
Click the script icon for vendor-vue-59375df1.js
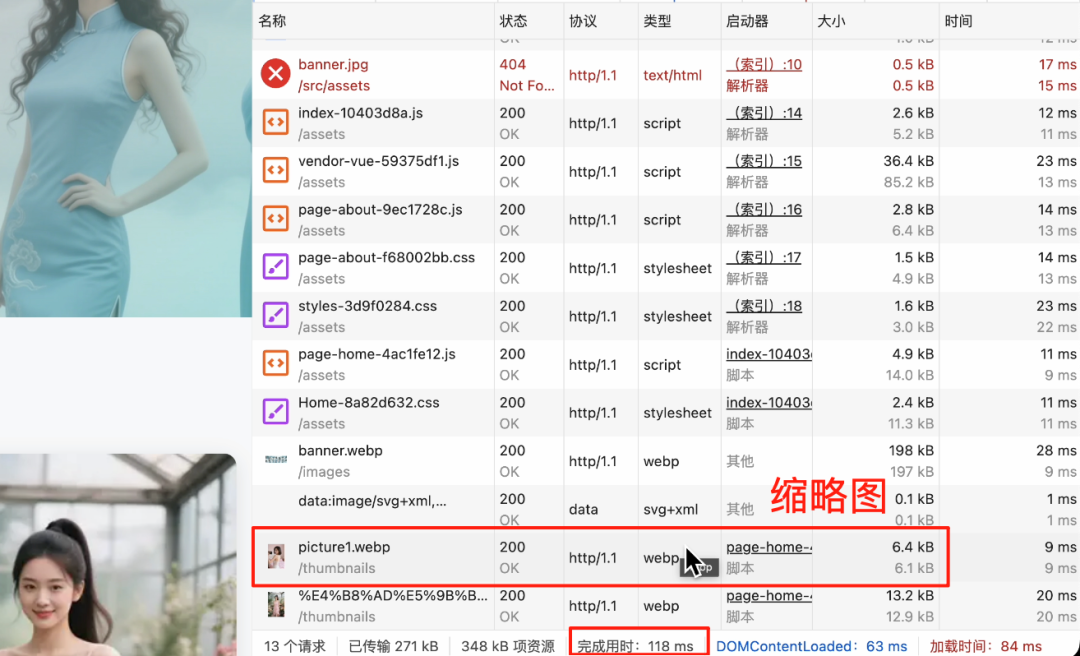(x=275, y=170)
